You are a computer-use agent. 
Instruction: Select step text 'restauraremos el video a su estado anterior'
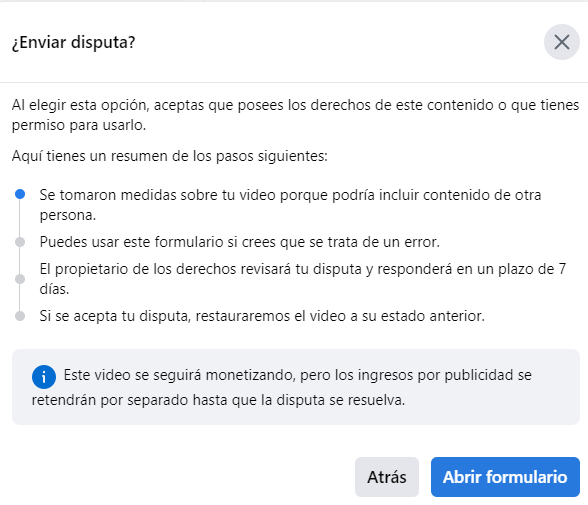340,316
